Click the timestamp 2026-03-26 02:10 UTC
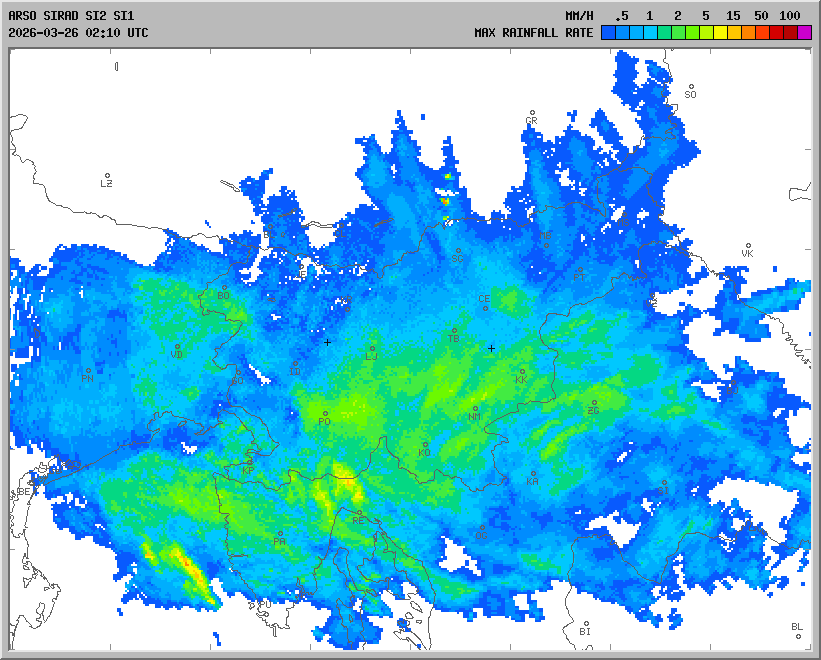Screen dimensions: 821x660 (x=78, y=33)
